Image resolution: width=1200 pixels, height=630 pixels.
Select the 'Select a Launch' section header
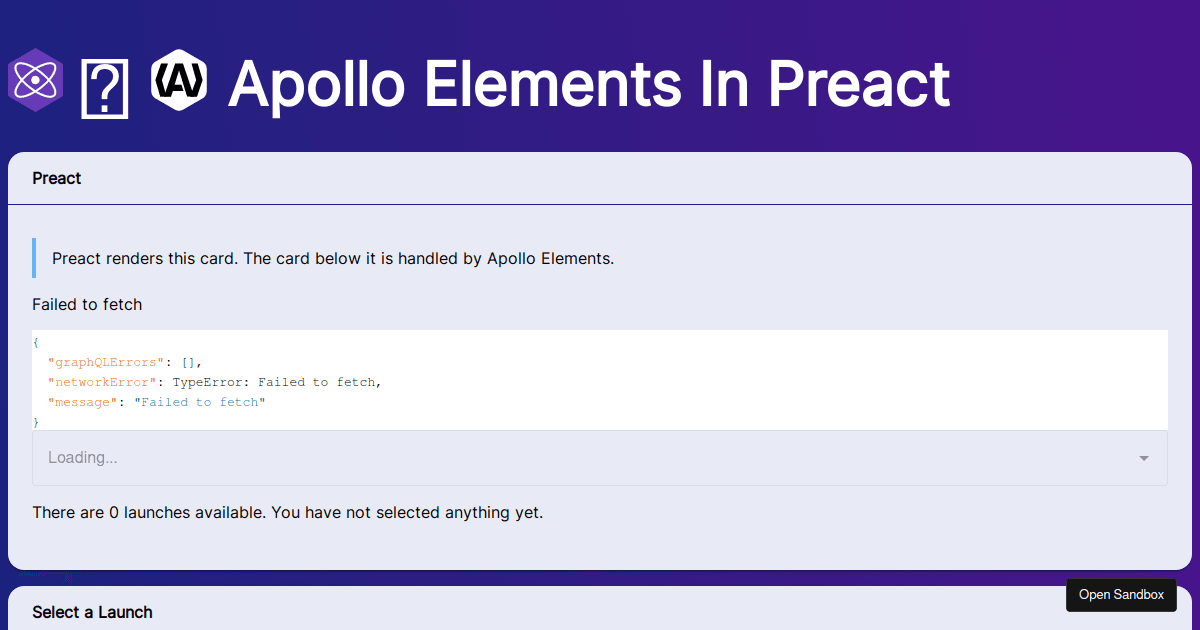click(x=92, y=612)
